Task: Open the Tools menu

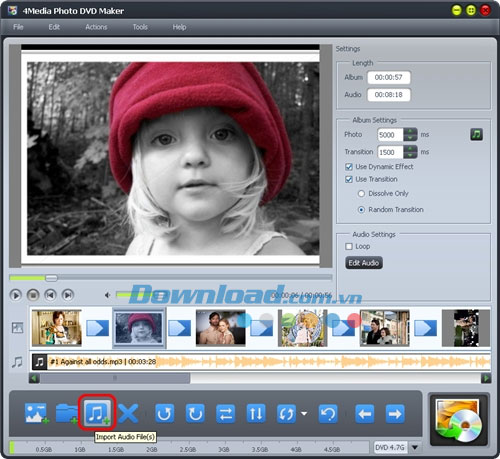Action: pyautogui.click(x=140, y=27)
